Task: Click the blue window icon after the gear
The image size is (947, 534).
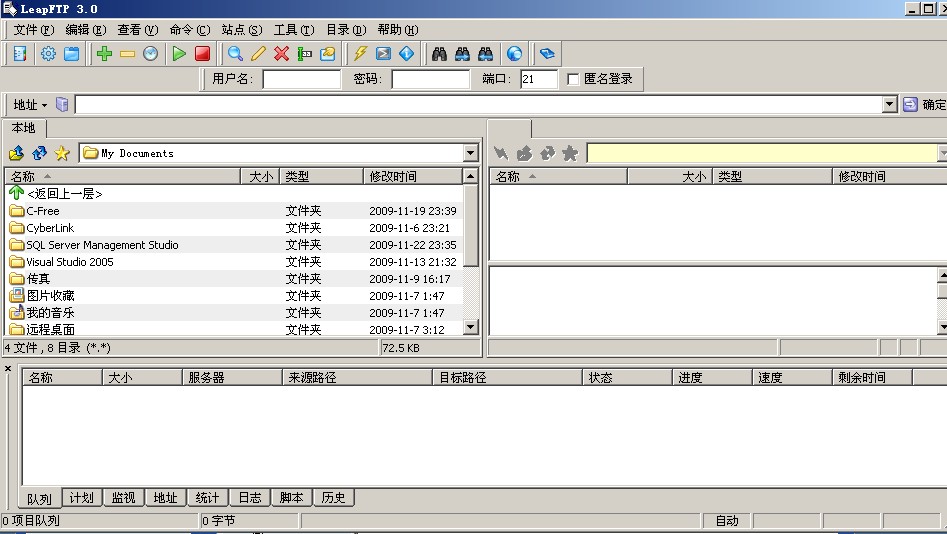Action: tap(72, 54)
